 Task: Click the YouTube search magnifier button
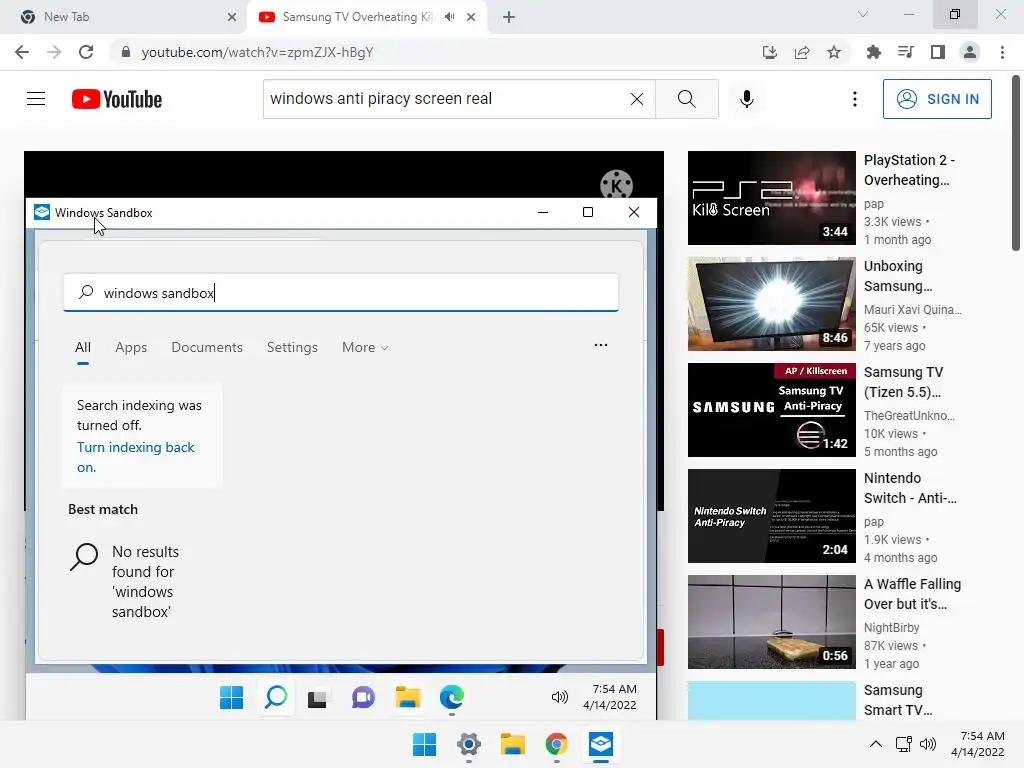(x=686, y=99)
